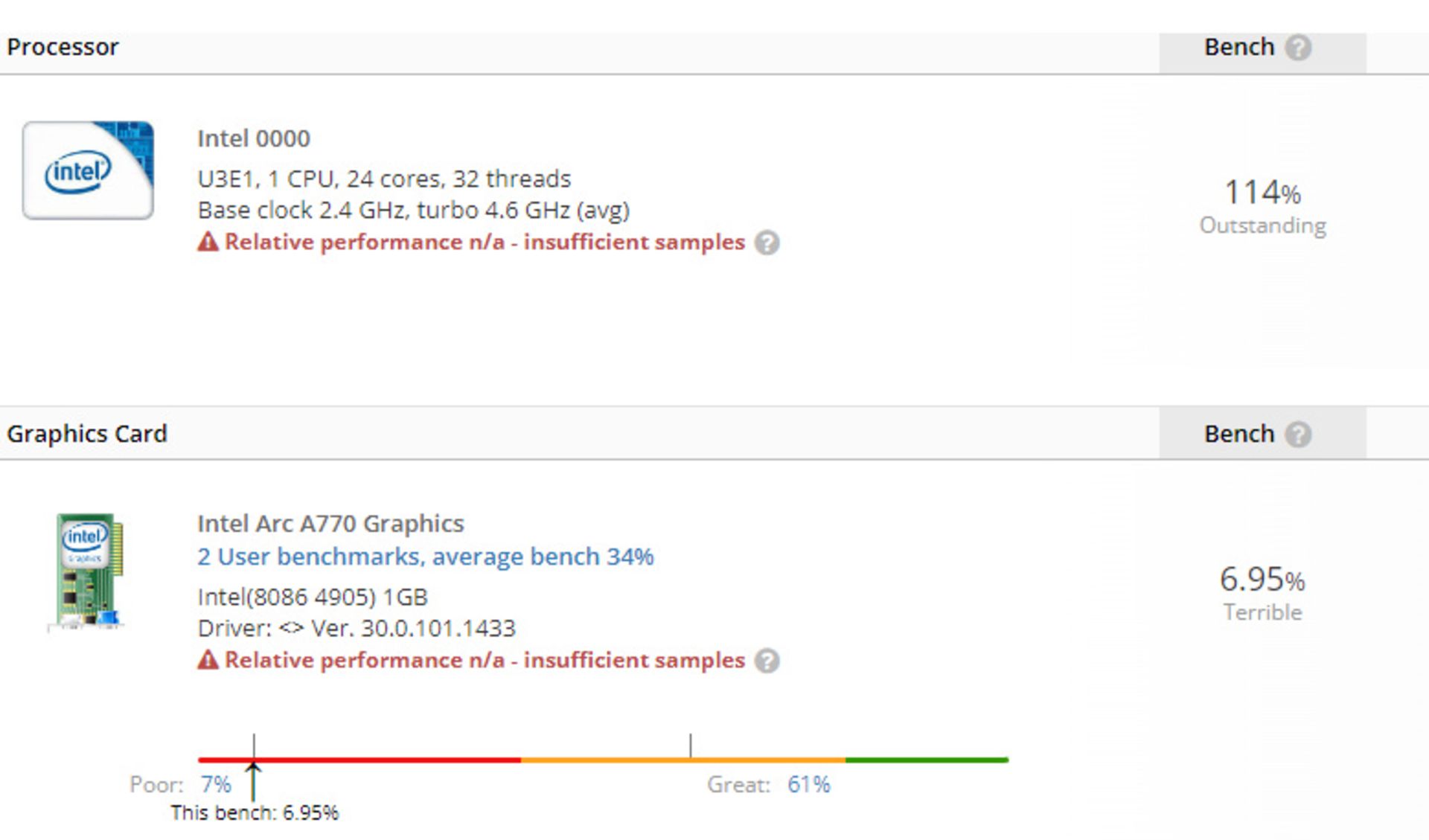
Task: Click the warning triangle next to processor samples message
Action: [x=207, y=242]
